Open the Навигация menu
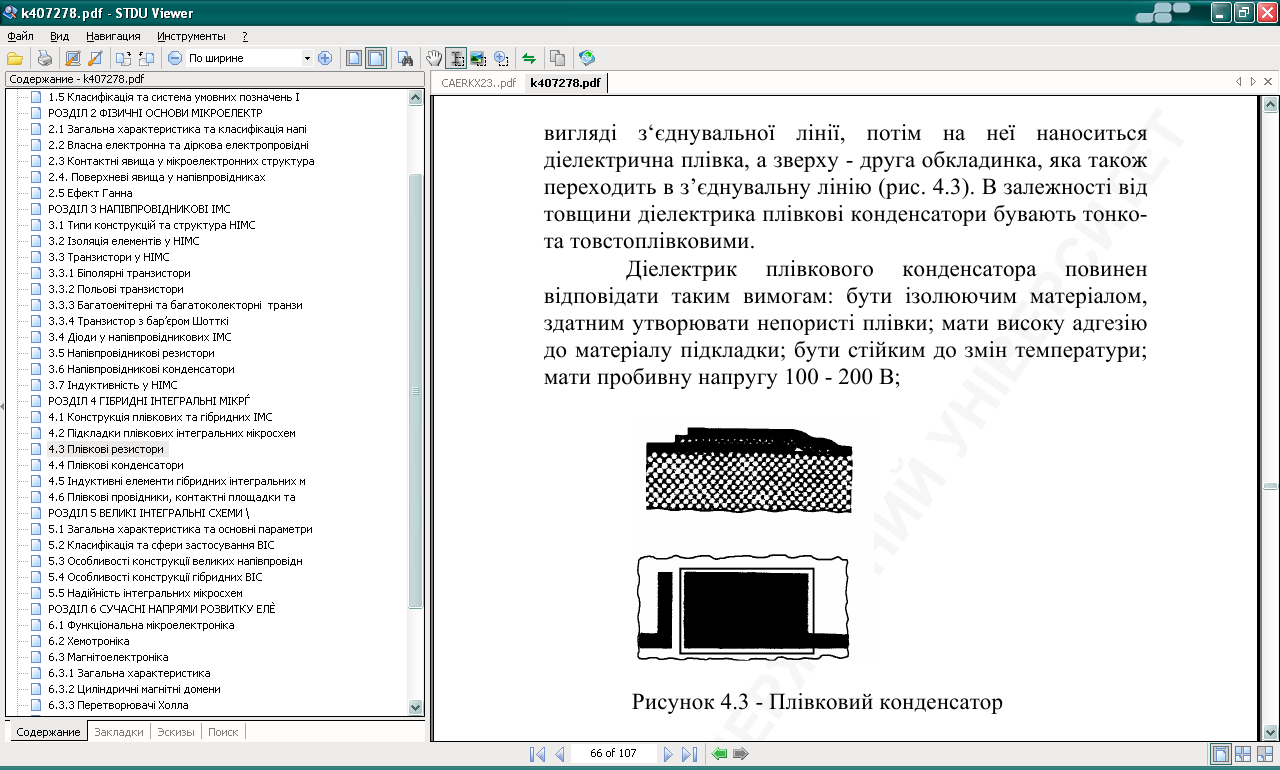The height and width of the screenshot is (770, 1280). click(113, 36)
